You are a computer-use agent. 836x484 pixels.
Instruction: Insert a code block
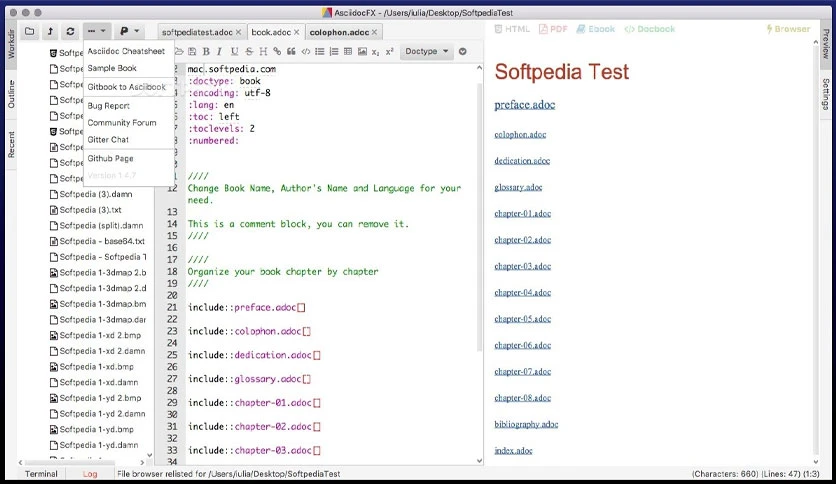pos(306,51)
